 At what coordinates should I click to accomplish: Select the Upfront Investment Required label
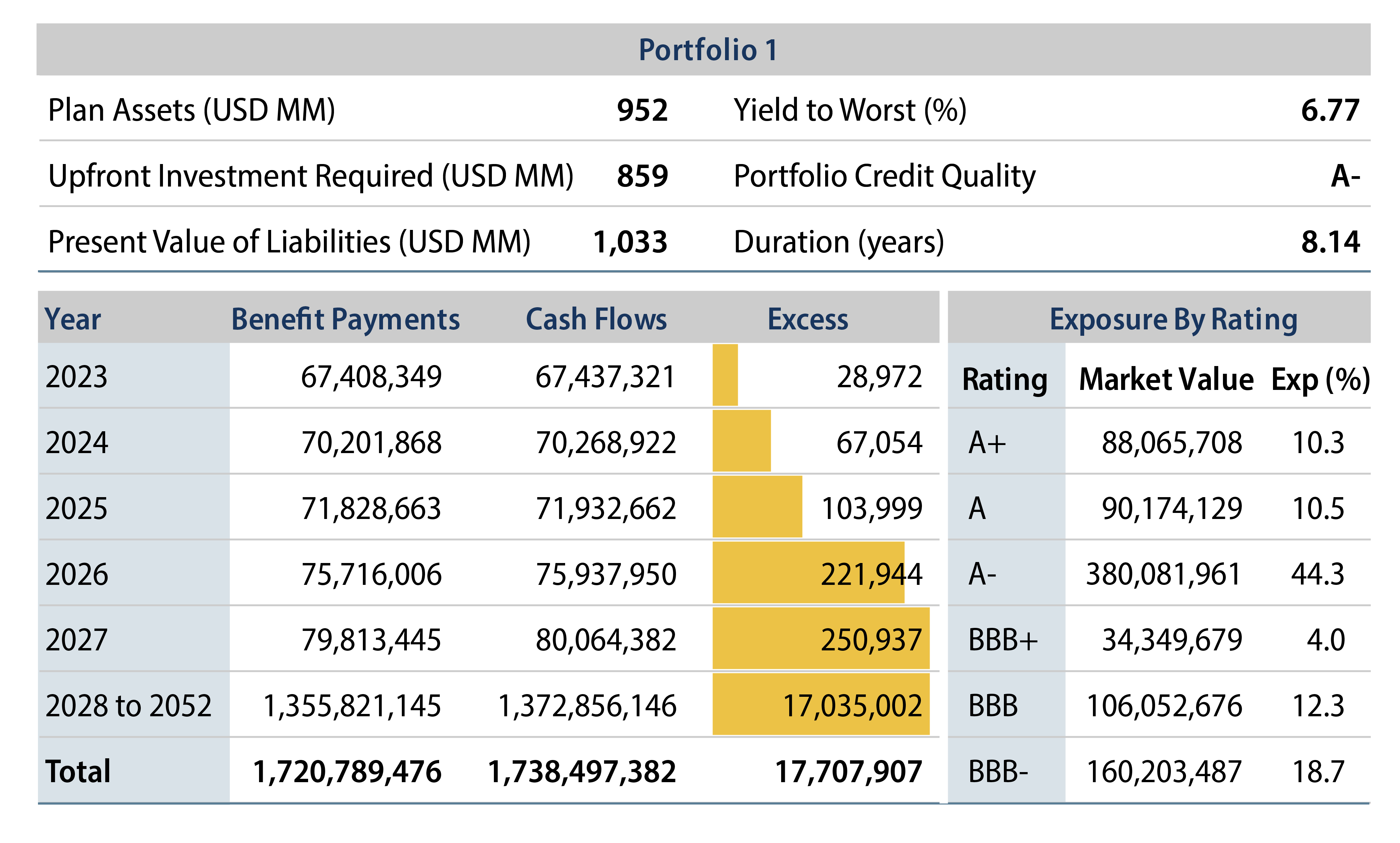coord(310,175)
